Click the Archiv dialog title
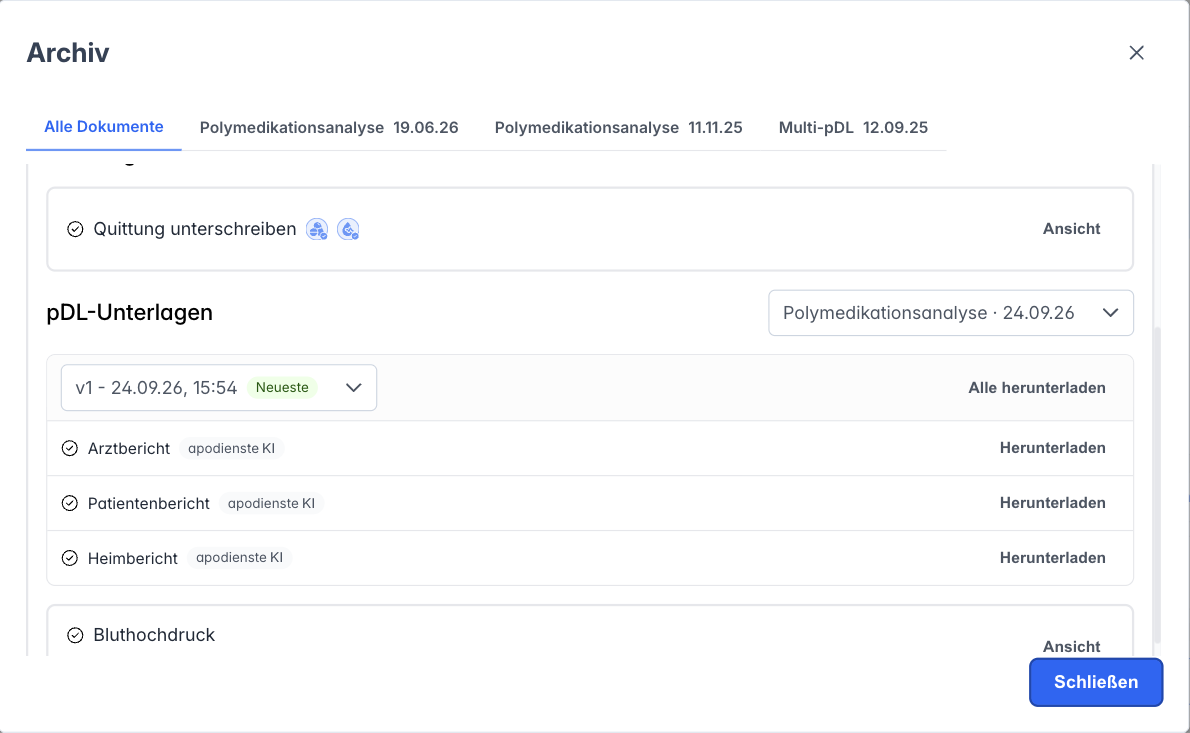 pyautogui.click(x=68, y=52)
